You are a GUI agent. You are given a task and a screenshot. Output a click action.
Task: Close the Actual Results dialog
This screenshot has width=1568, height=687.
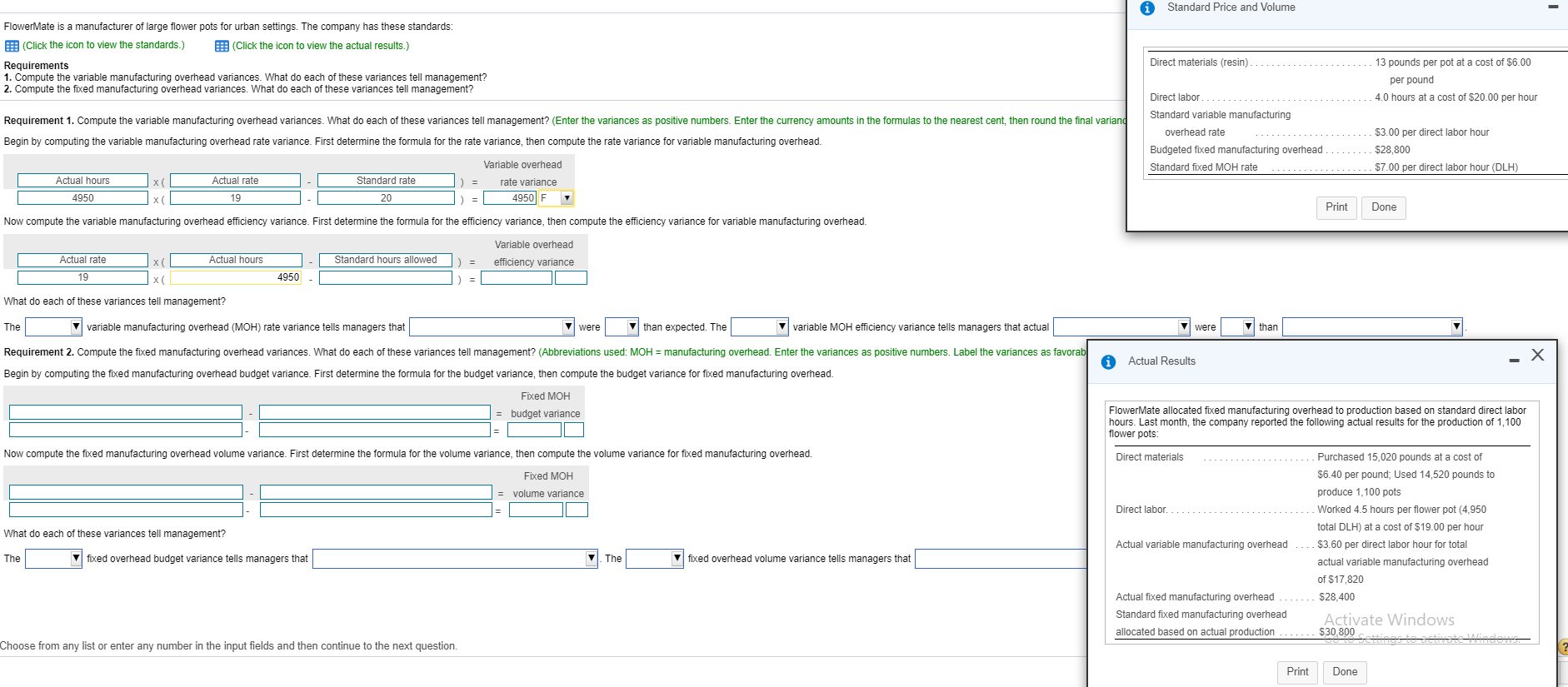pos(1538,355)
